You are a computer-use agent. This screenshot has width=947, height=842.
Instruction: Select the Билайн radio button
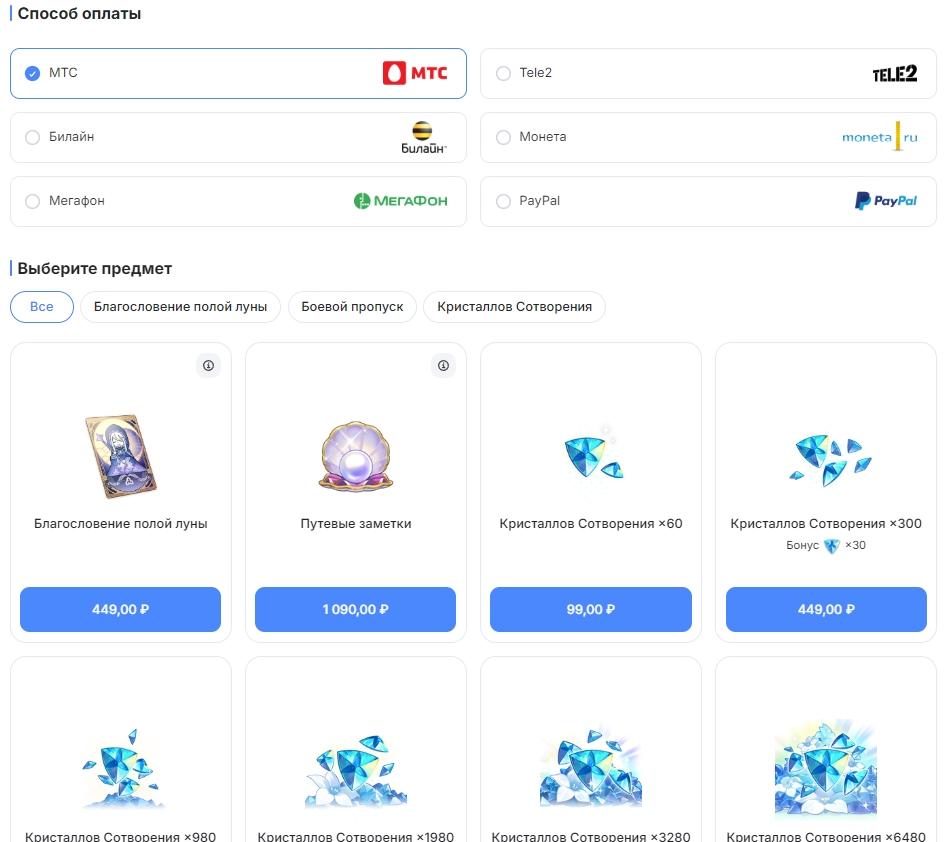click(x=32, y=137)
